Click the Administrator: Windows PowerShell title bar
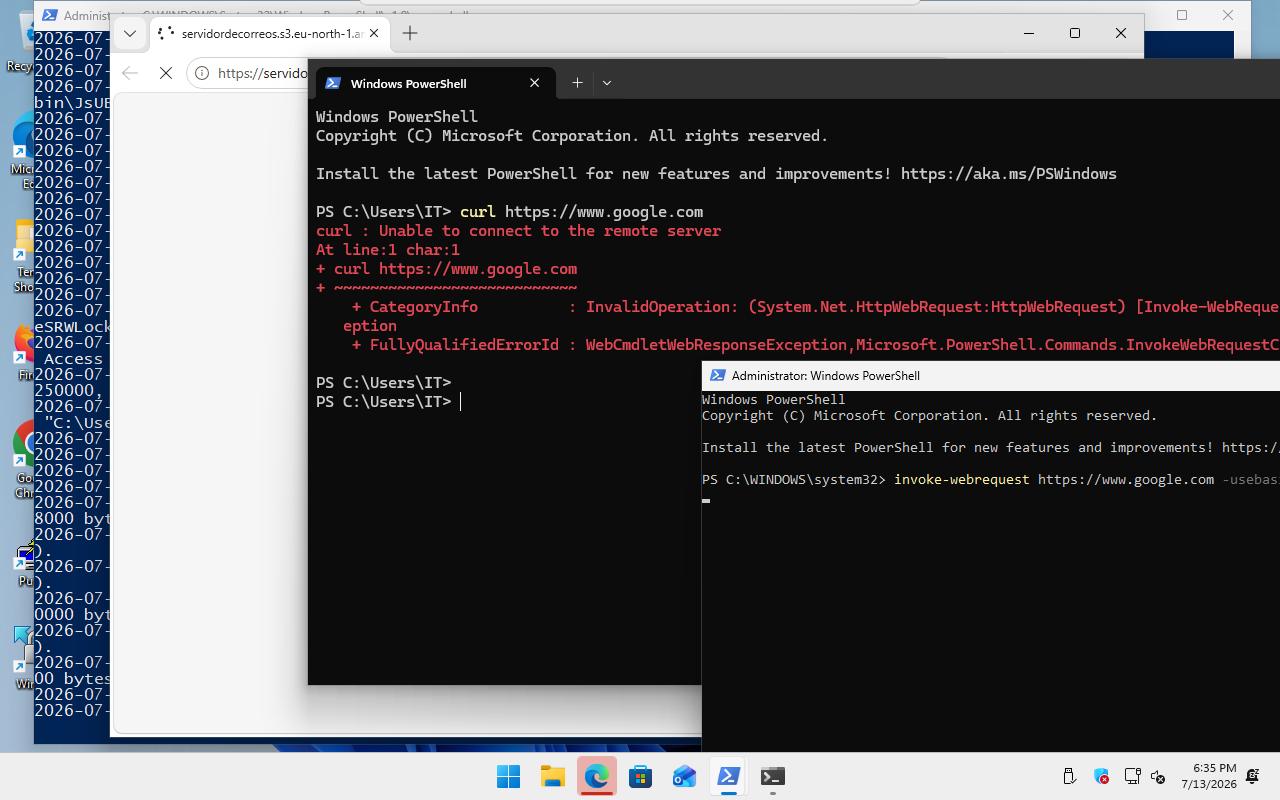 click(x=990, y=375)
